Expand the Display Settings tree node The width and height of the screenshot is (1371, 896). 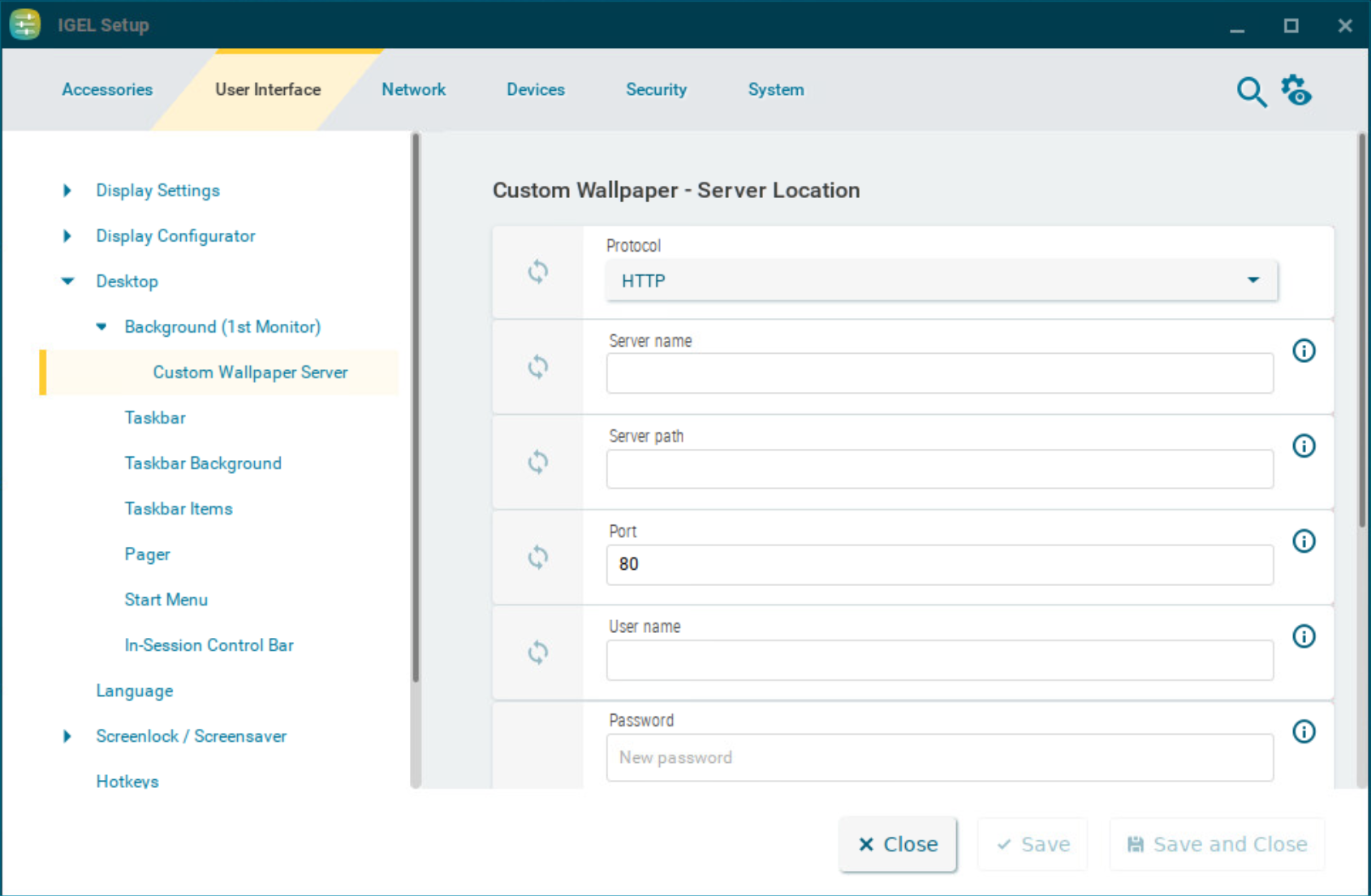pyautogui.click(x=67, y=191)
